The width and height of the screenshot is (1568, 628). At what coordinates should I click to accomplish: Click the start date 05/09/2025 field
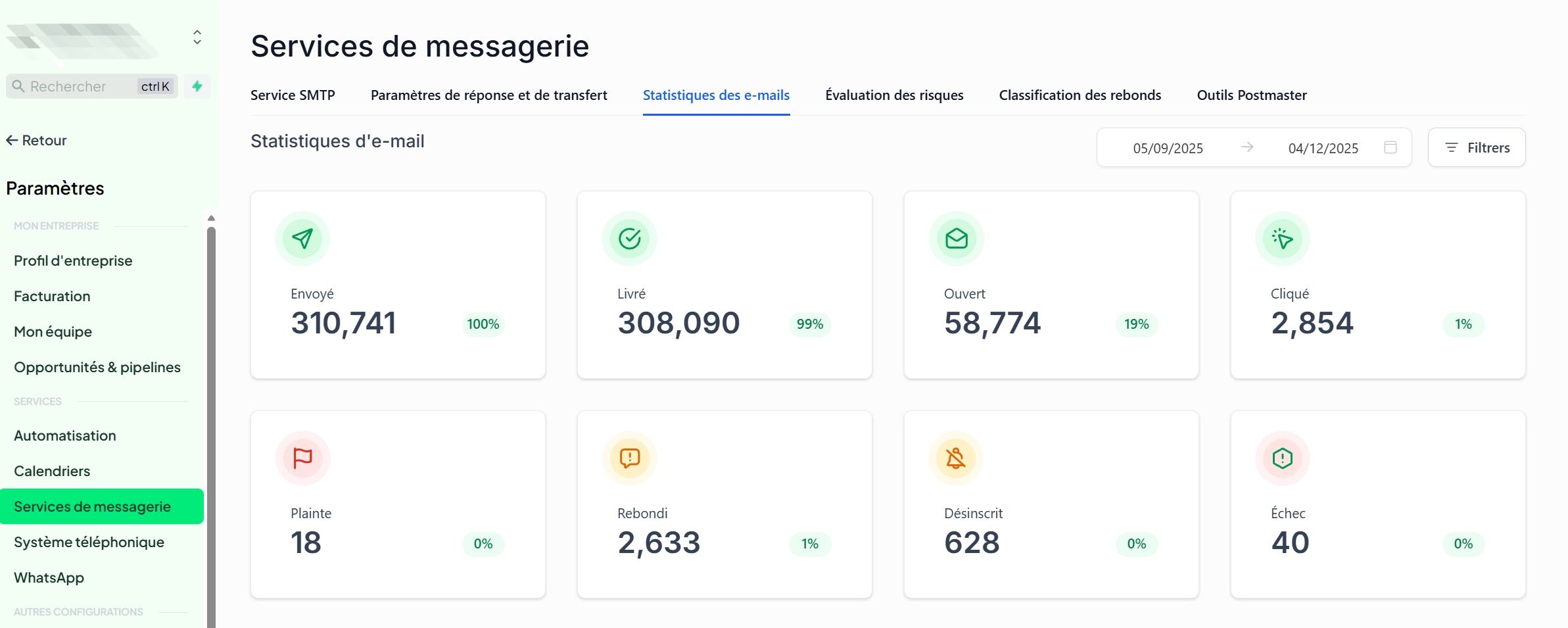[1168, 149]
